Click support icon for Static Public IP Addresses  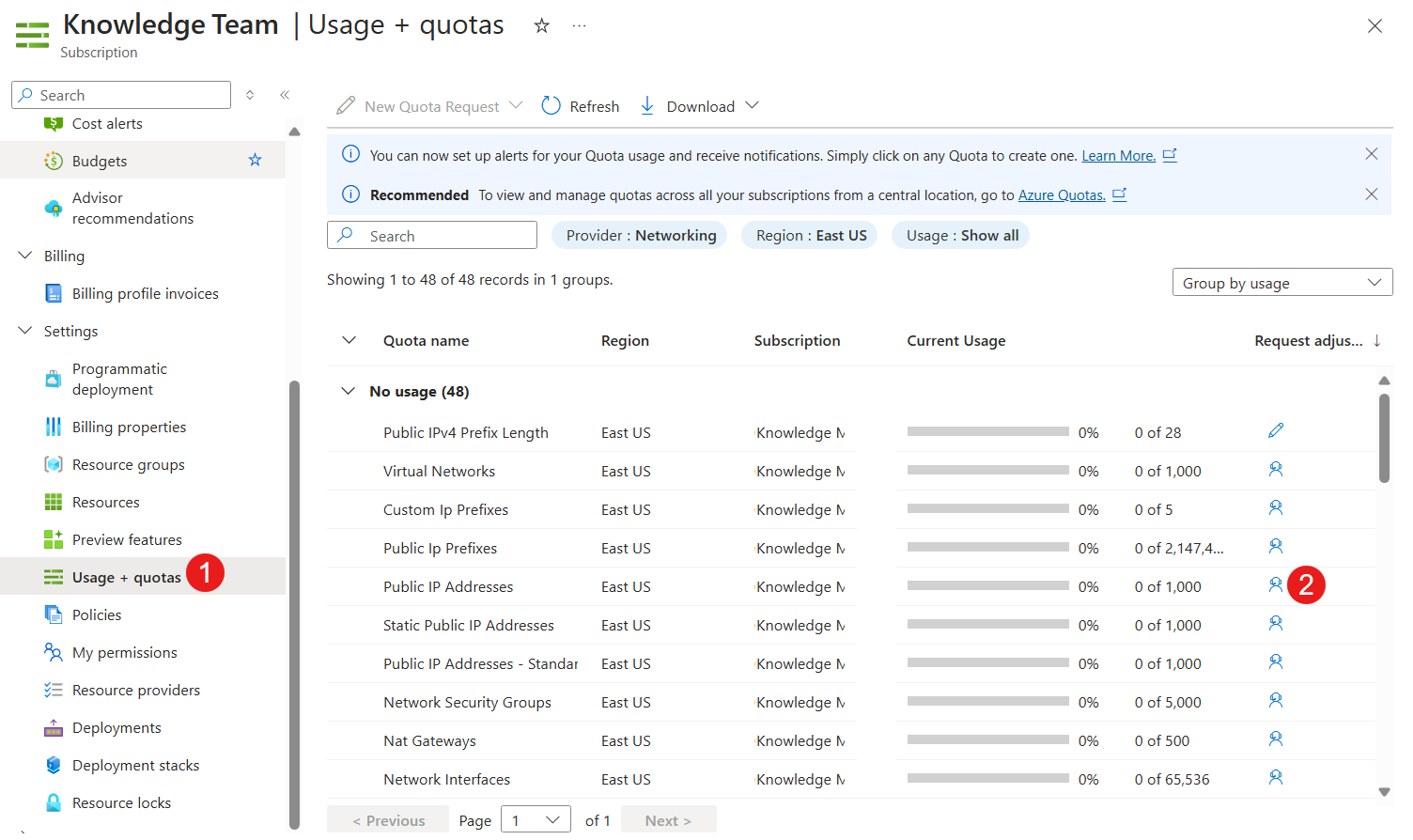pyautogui.click(x=1276, y=623)
